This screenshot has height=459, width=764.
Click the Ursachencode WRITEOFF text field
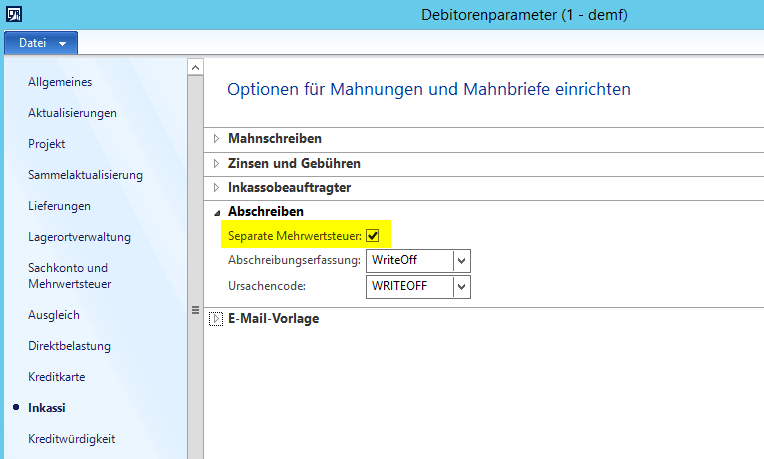[409, 287]
